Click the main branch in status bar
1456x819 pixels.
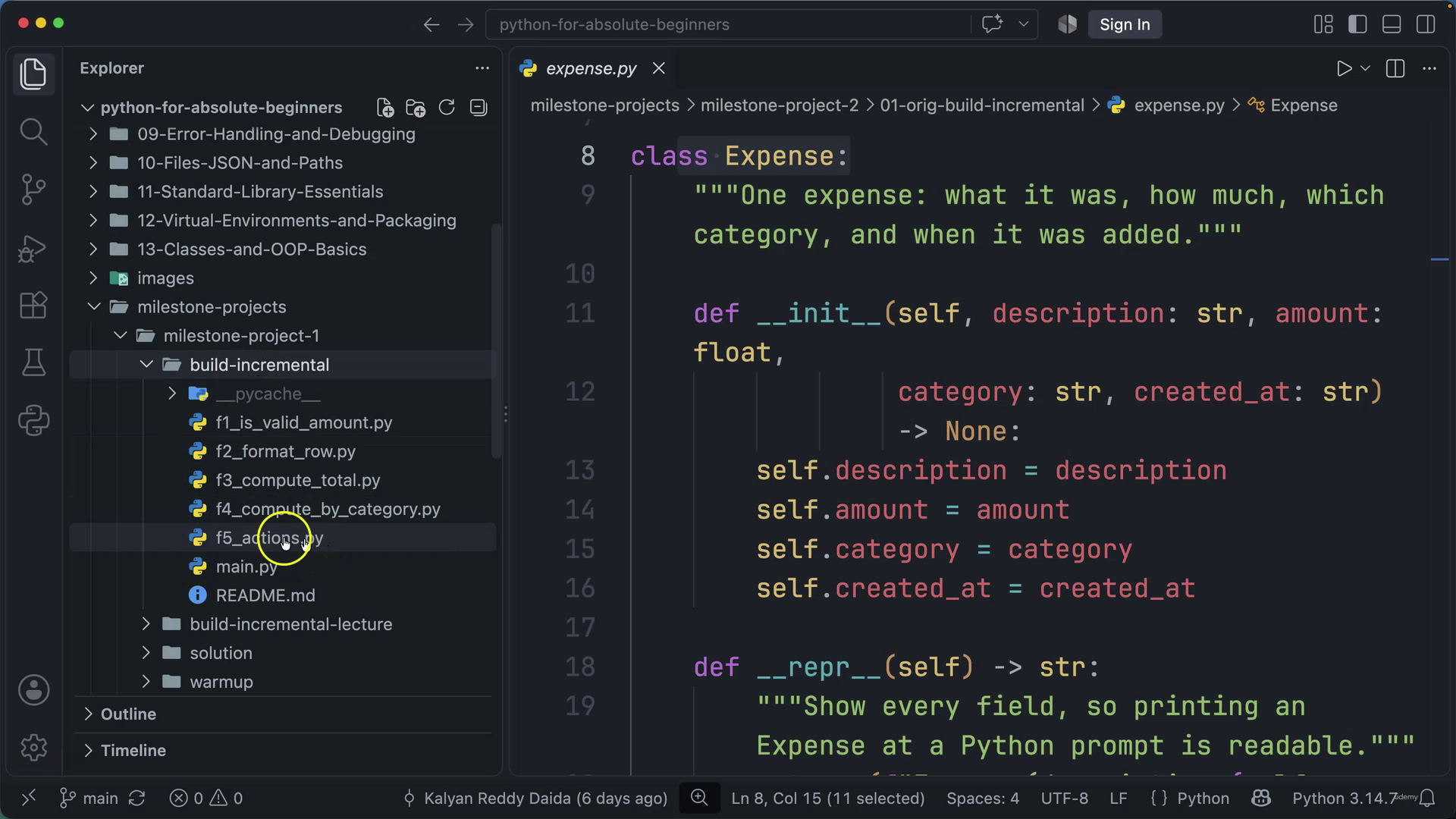89,799
